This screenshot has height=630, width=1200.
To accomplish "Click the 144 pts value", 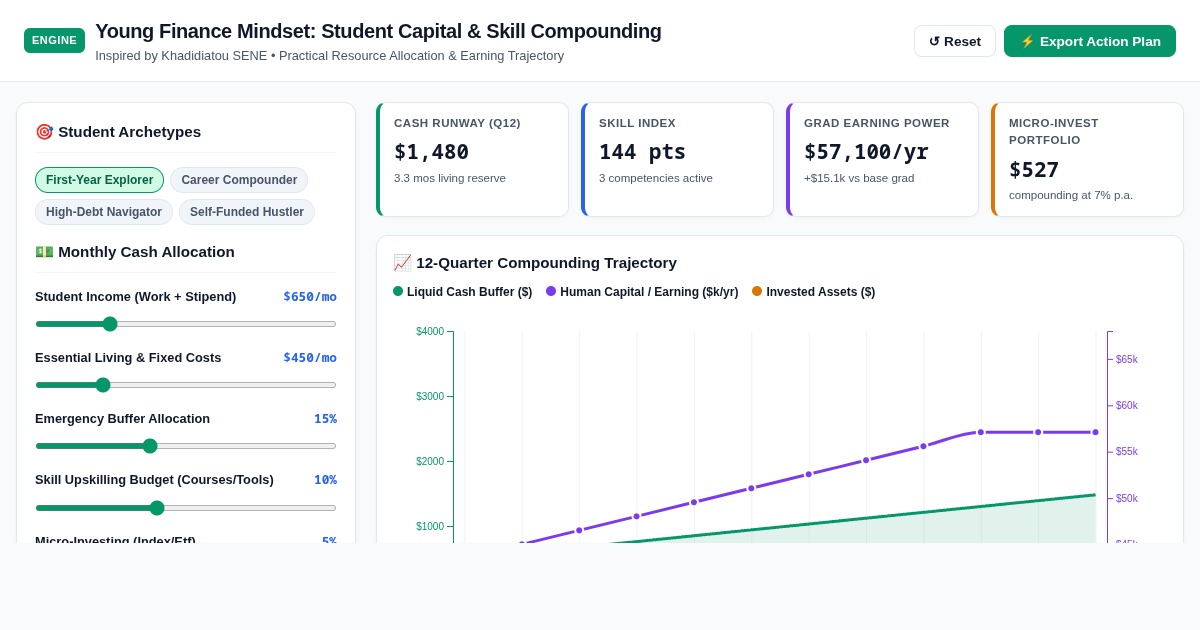I will [642, 152].
